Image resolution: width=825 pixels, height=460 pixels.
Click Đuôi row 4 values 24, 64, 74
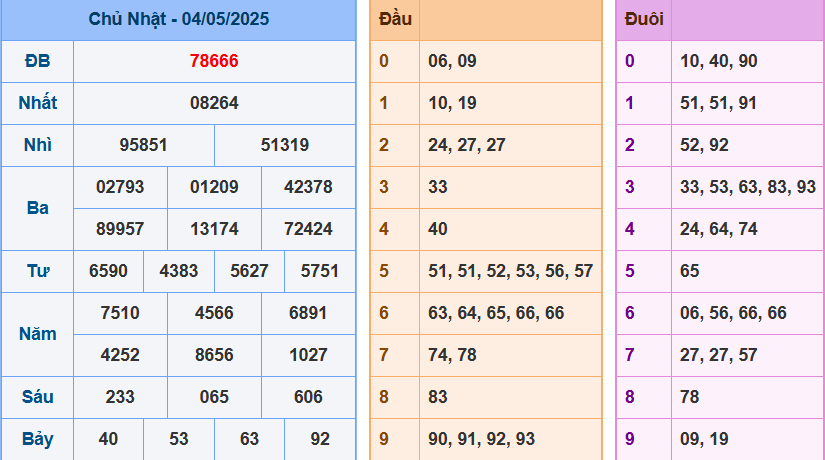tap(719, 229)
